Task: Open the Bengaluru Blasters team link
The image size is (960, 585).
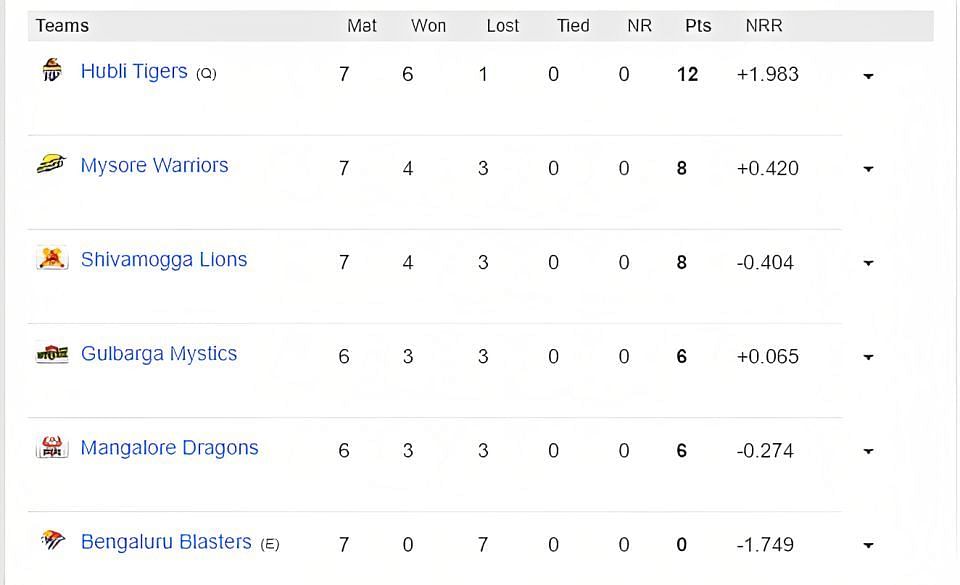Action: point(166,542)
